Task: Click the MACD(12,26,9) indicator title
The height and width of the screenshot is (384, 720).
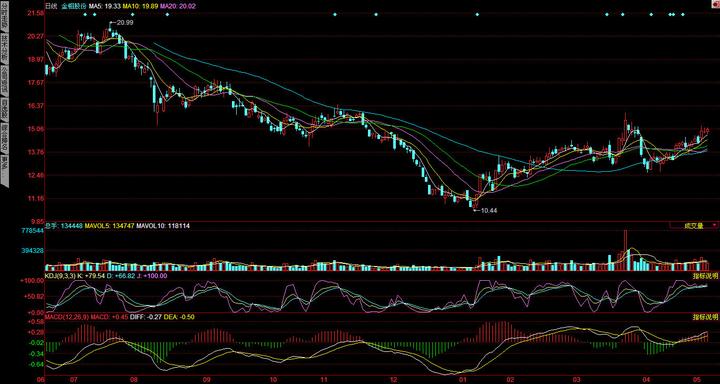Action: pos(66,317)
